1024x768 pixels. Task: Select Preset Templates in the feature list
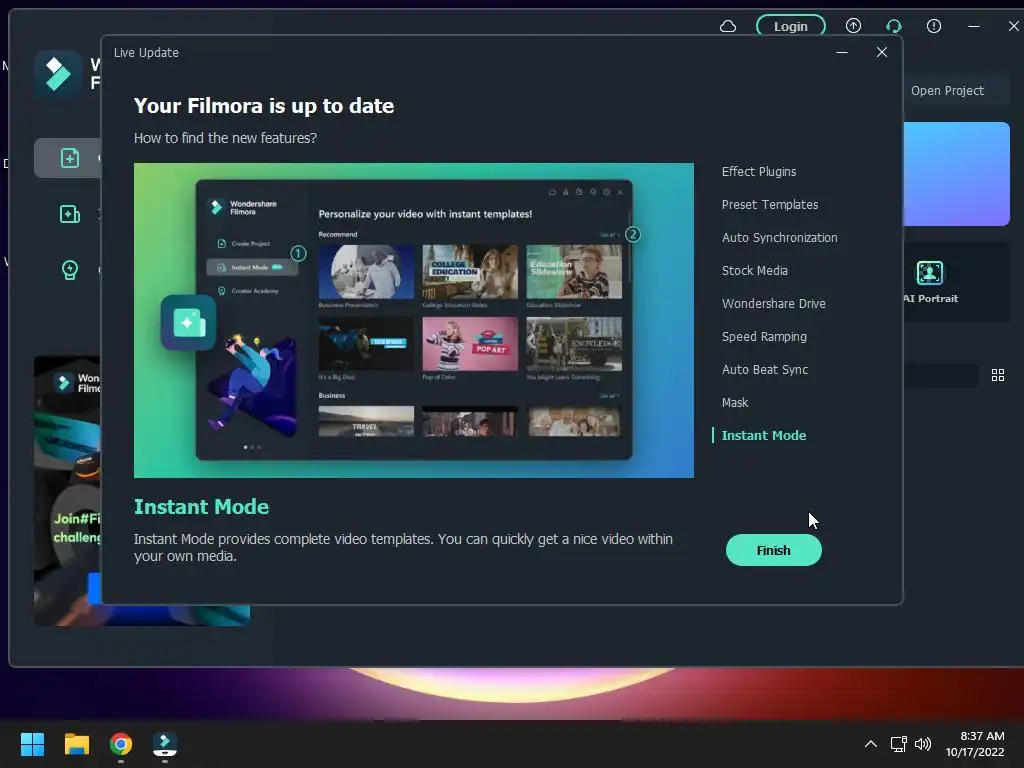[769, 204]
